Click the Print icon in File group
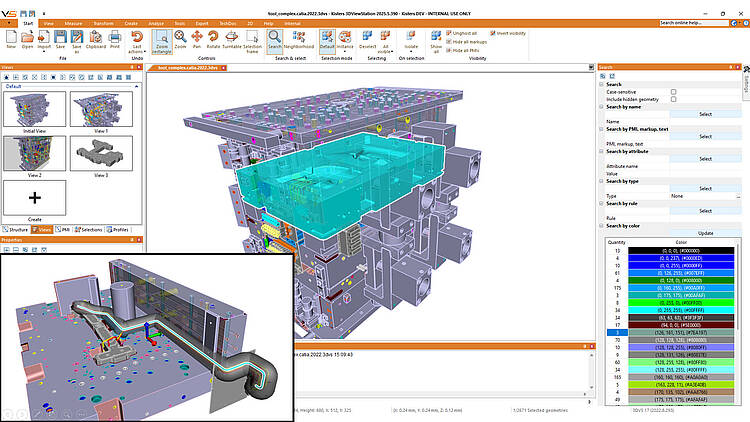 (x=115, y=40)
